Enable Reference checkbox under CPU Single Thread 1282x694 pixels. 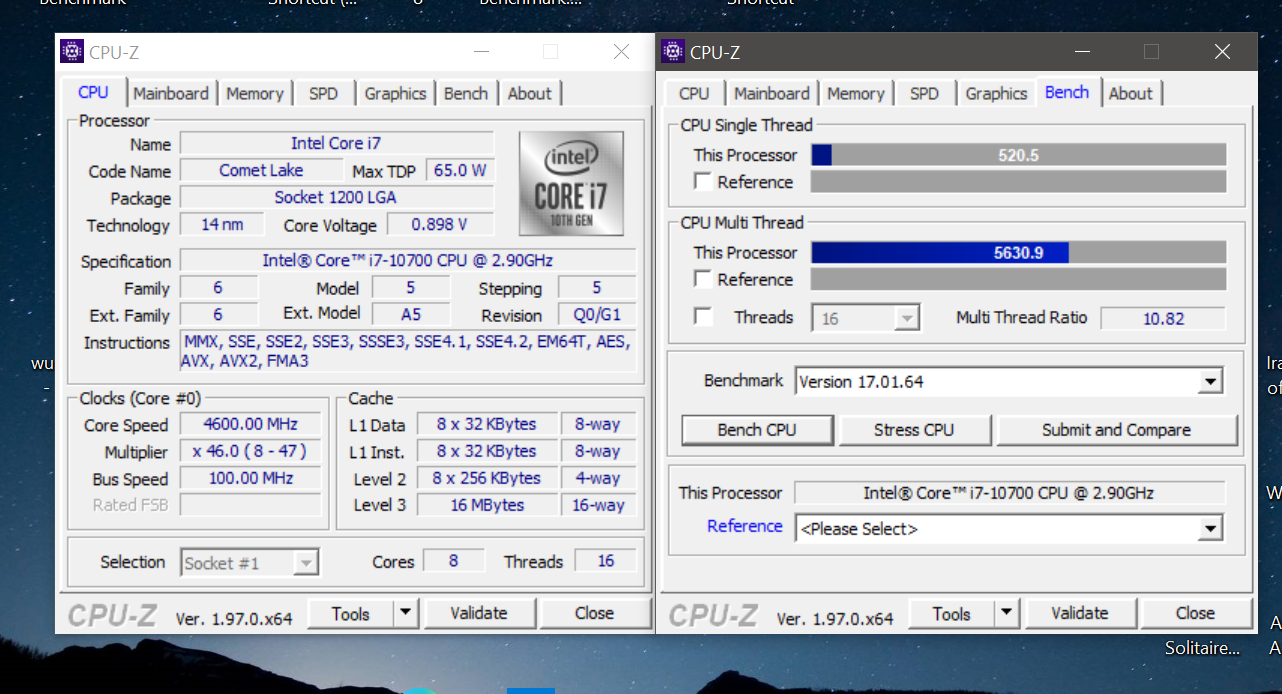click(704, 182)
